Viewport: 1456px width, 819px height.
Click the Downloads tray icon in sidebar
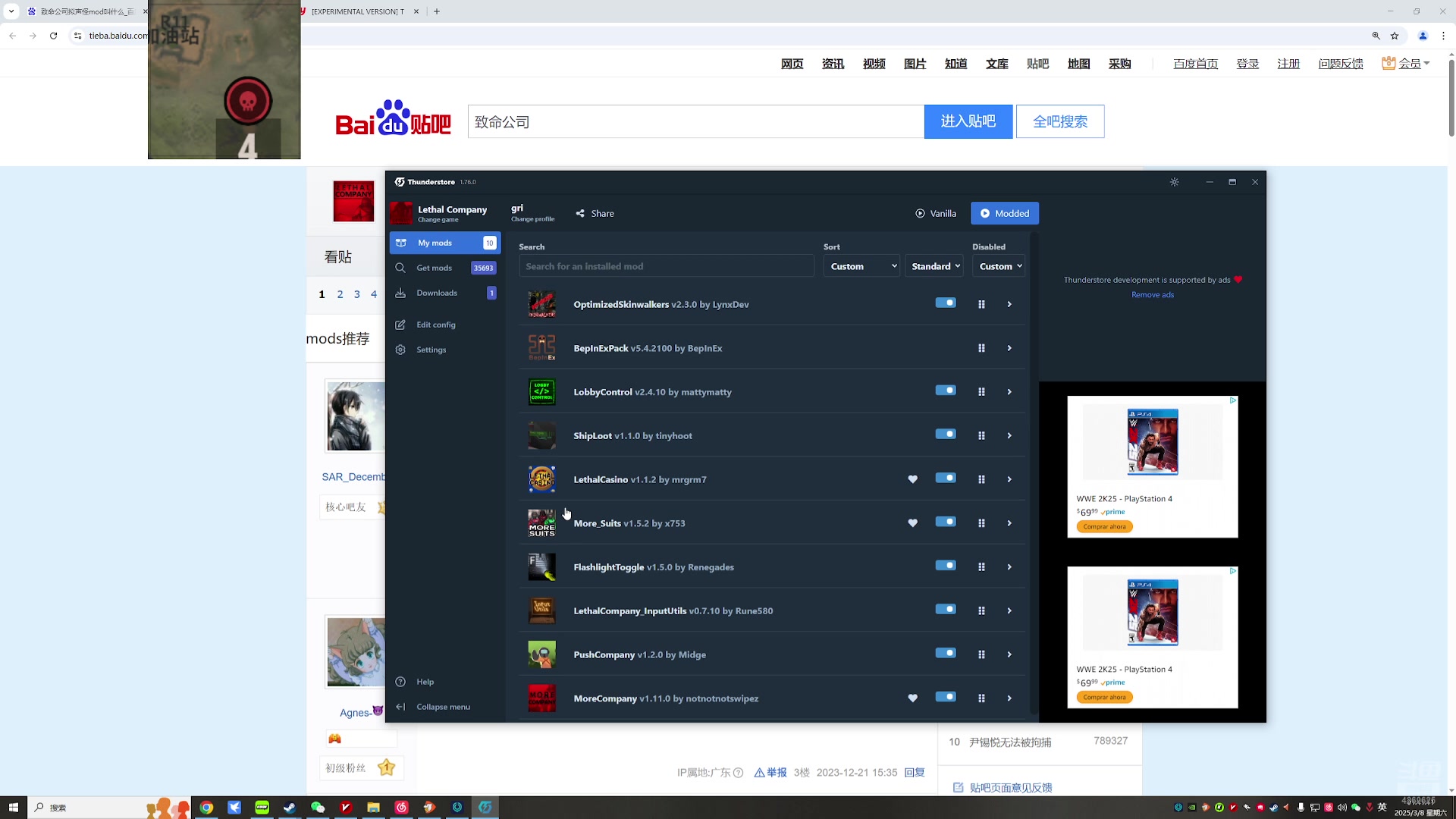(x=400, y=293)
